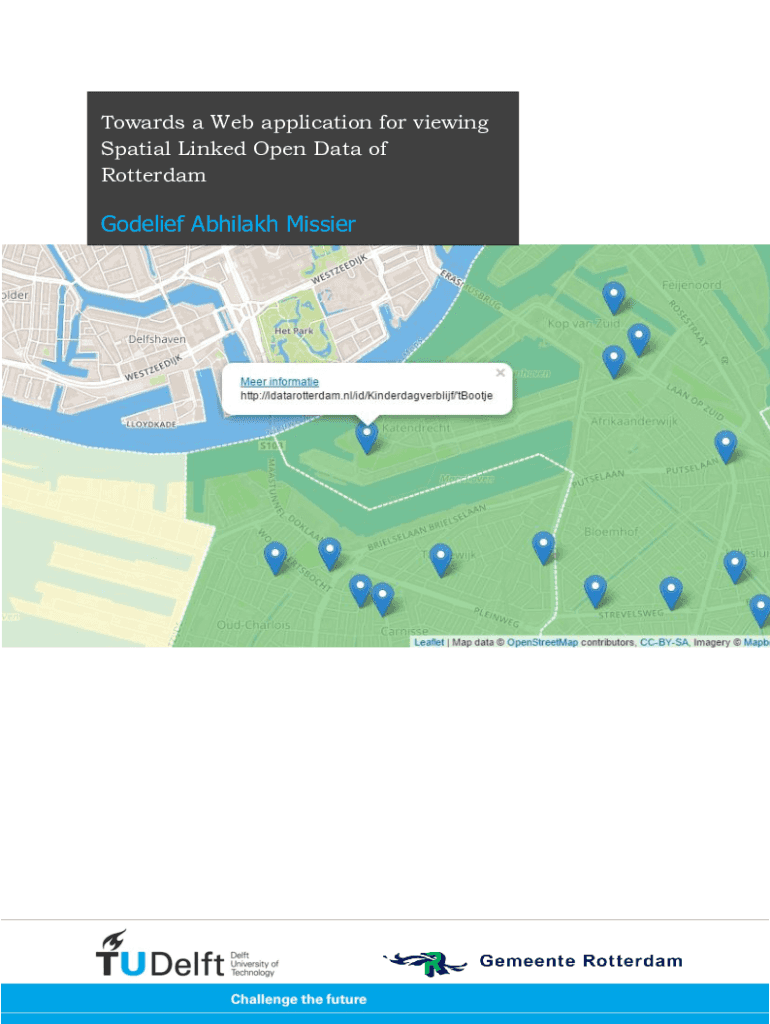
Task: Click the marker at the end of Putselaan
Action: (x=725, y=445)
